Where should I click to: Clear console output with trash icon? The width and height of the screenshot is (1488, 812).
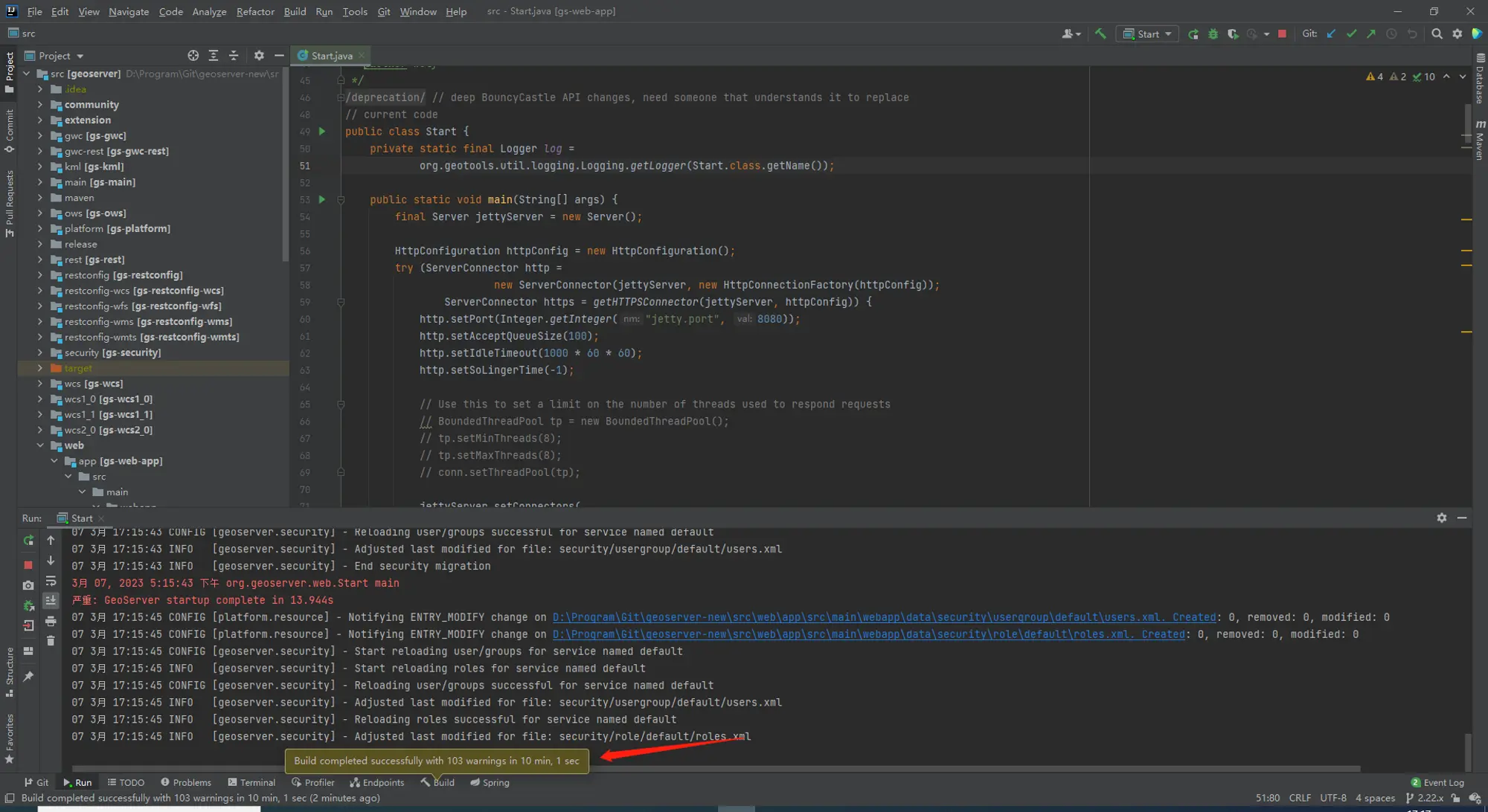tap(51, 641)
